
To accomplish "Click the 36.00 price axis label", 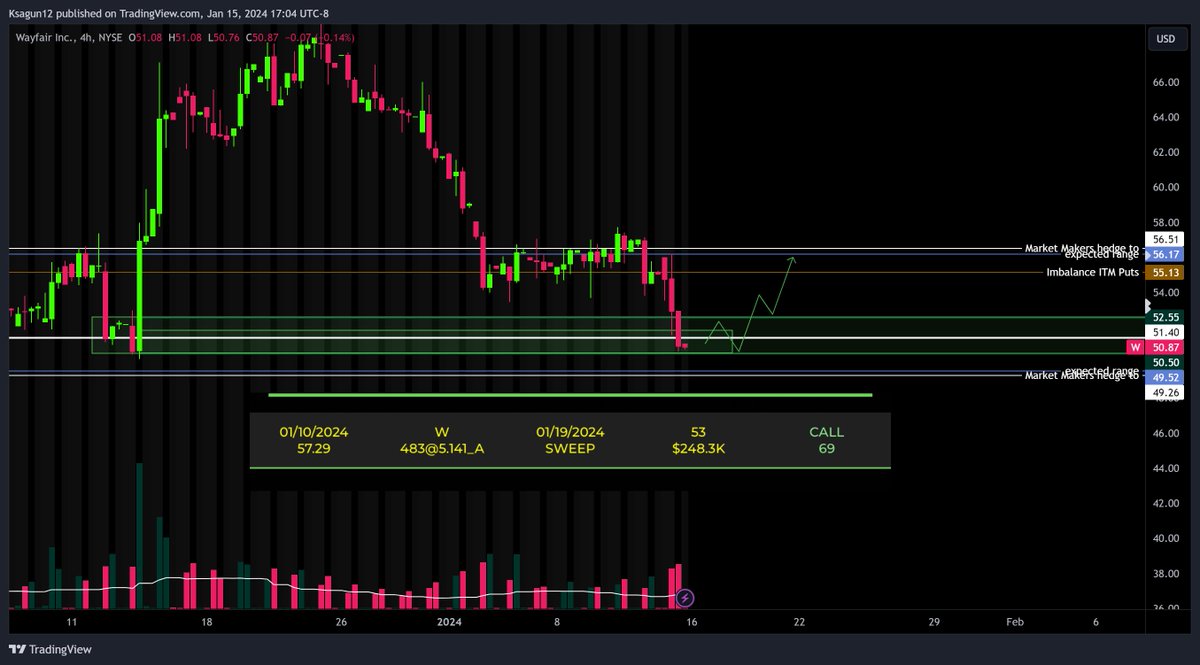I will pos(1167,608).
